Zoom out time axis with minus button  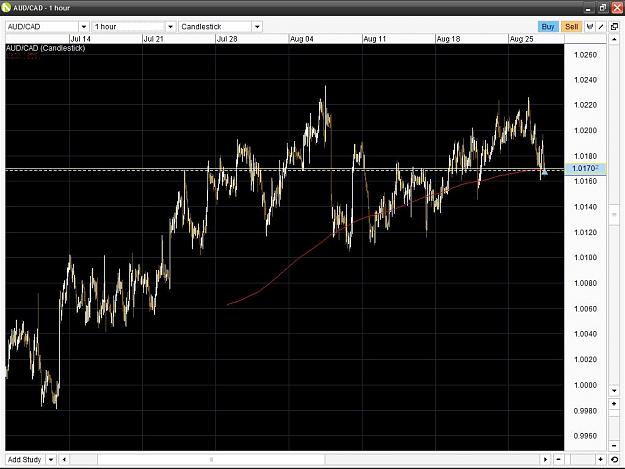pos(558,459)
